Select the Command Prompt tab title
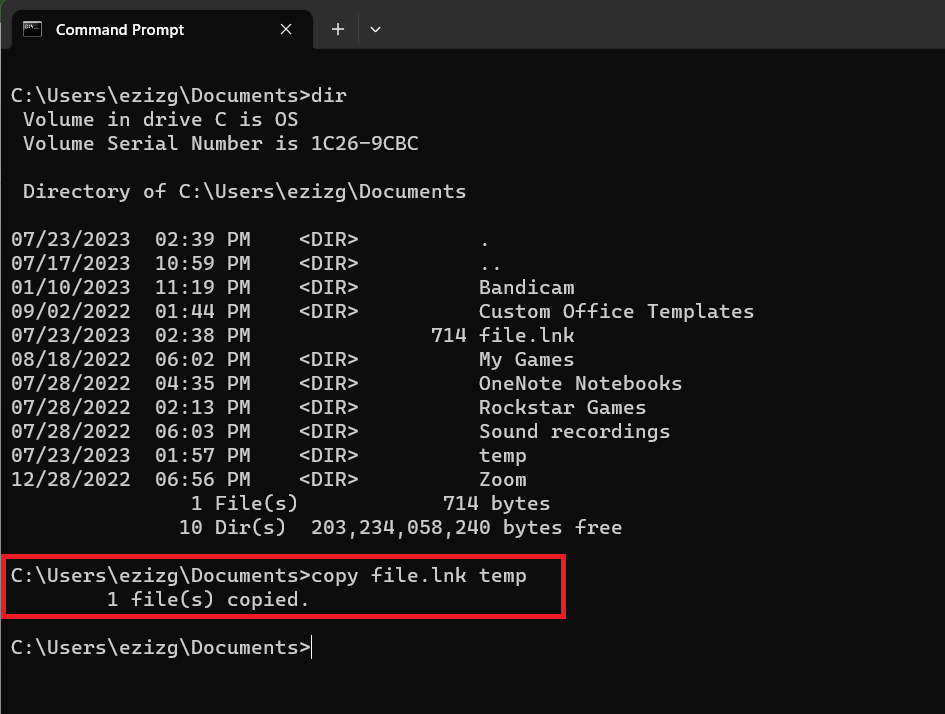 coord(120,29)
